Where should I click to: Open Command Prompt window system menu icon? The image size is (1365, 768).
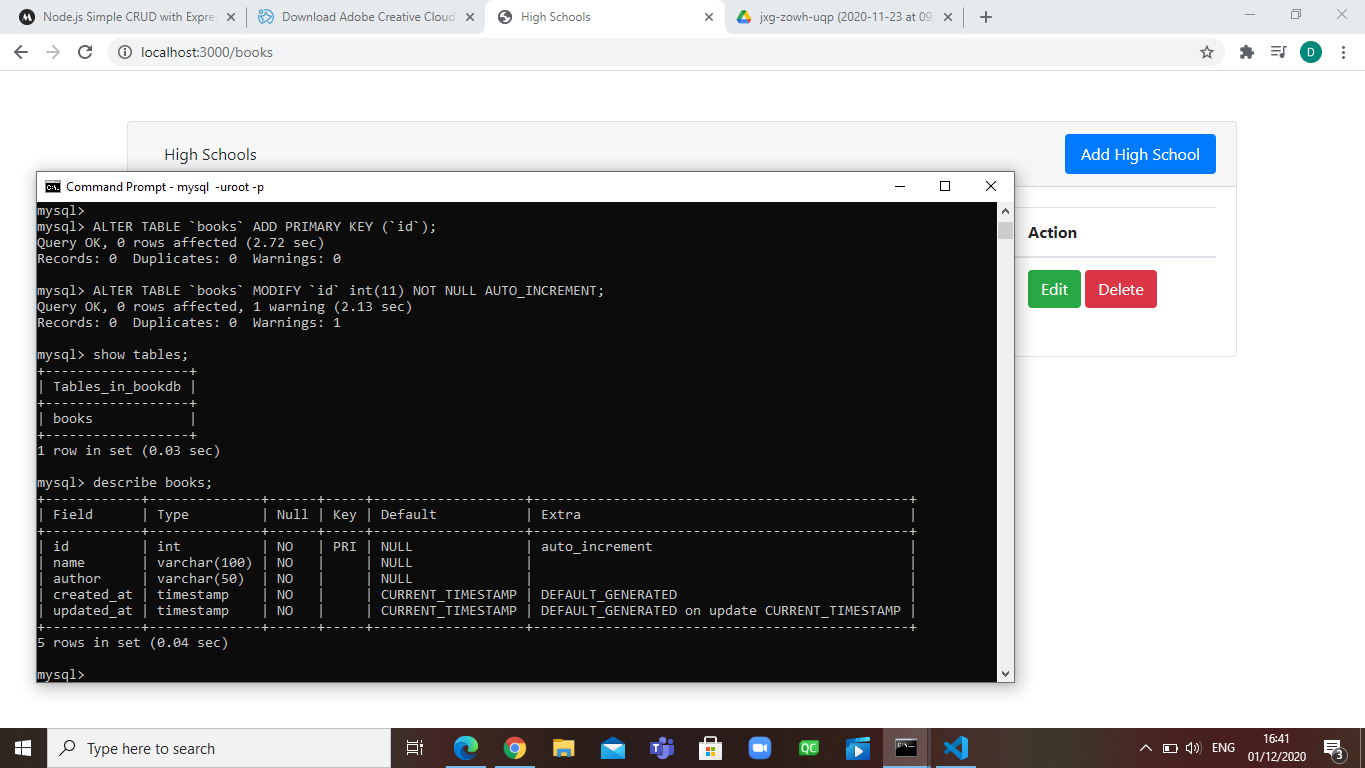pyautogui.click(x=52, y=187)
